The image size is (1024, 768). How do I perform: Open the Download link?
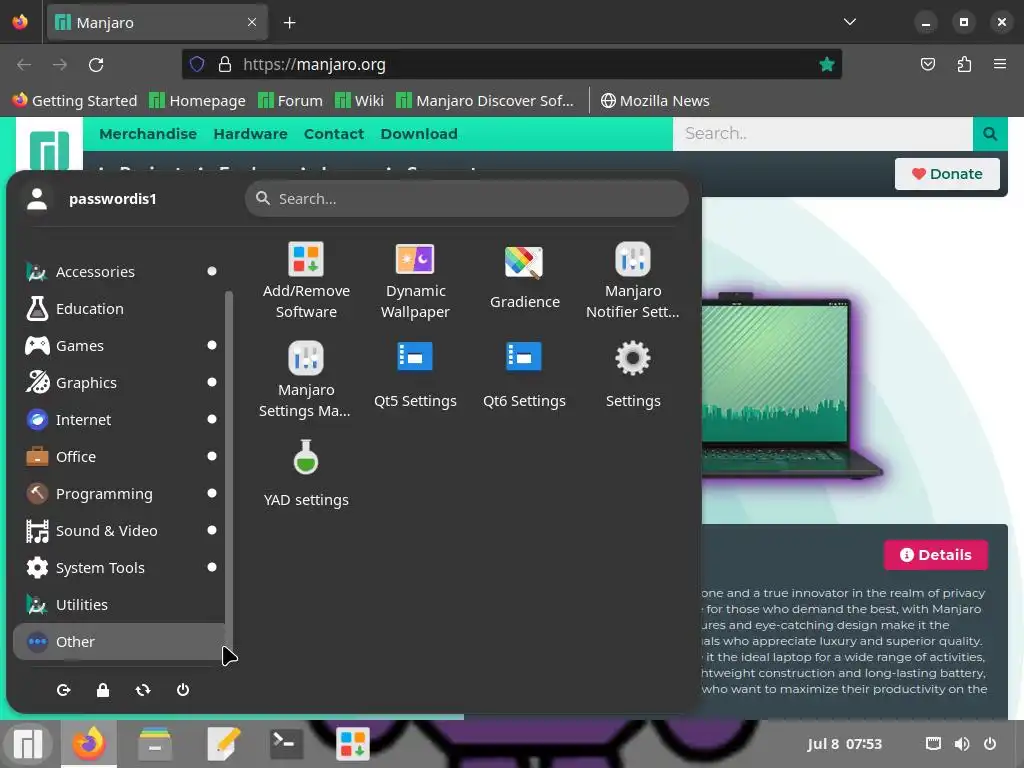(x=419, y=134)
